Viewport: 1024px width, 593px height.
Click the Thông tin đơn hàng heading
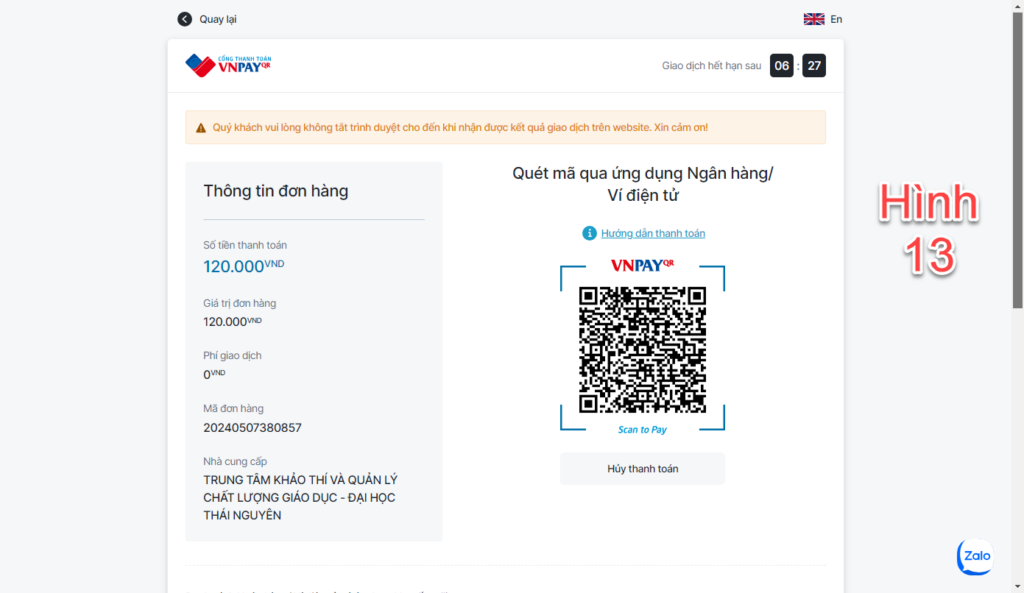tap(276, 191)
